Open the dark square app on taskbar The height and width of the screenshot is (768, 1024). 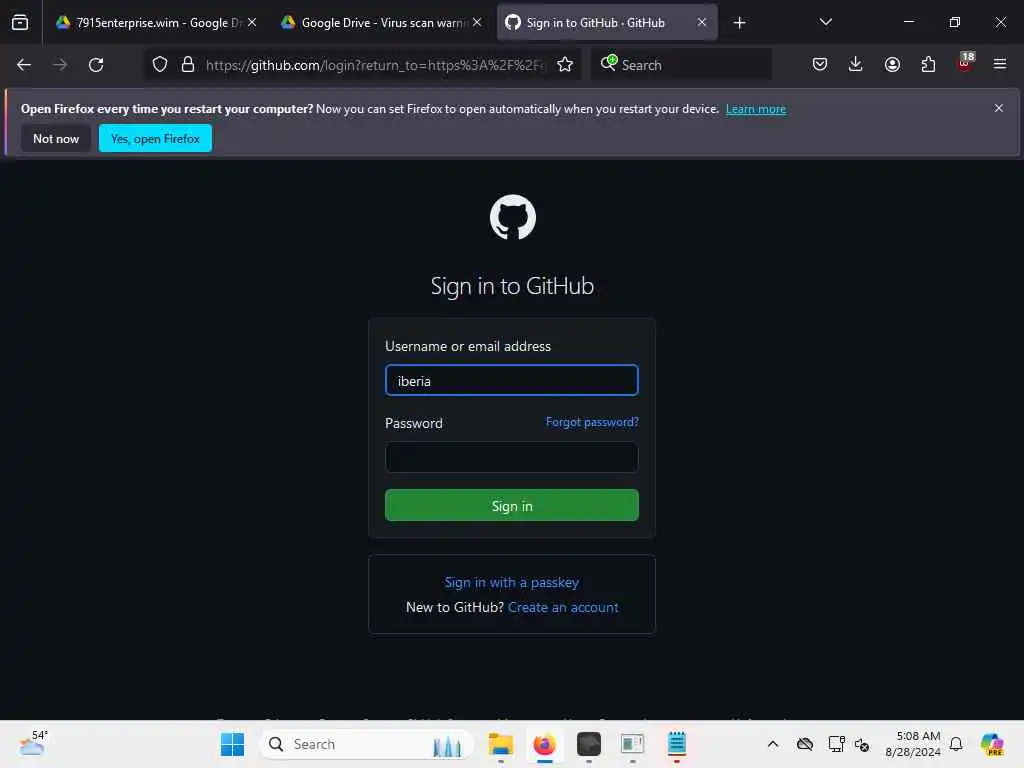588,744
